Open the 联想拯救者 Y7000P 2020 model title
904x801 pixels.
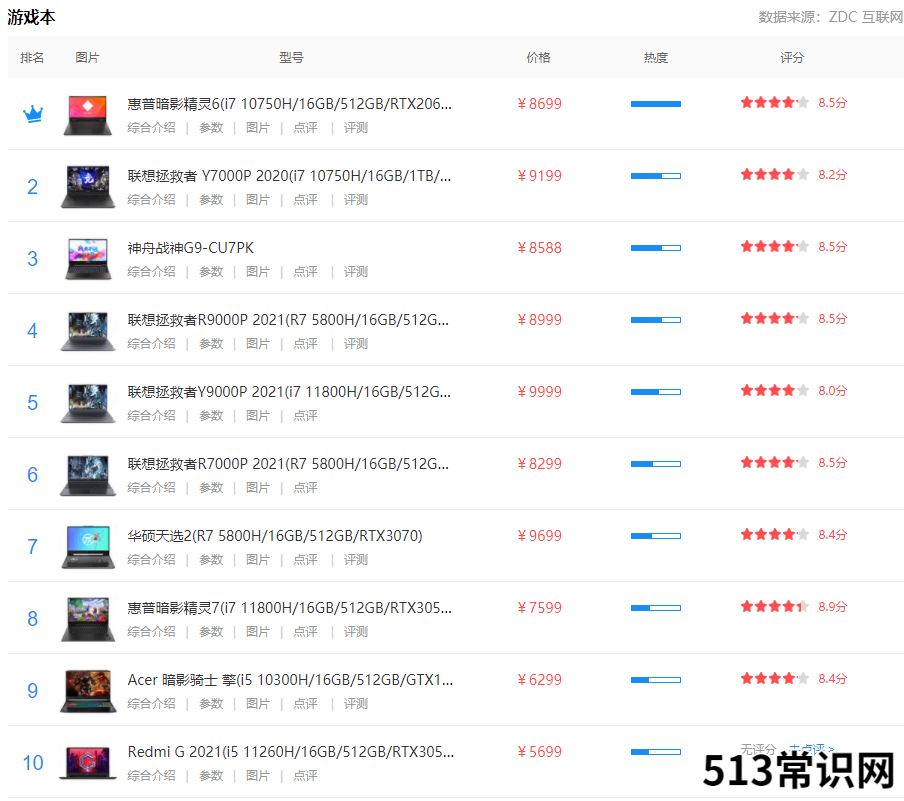pos(289,176)
